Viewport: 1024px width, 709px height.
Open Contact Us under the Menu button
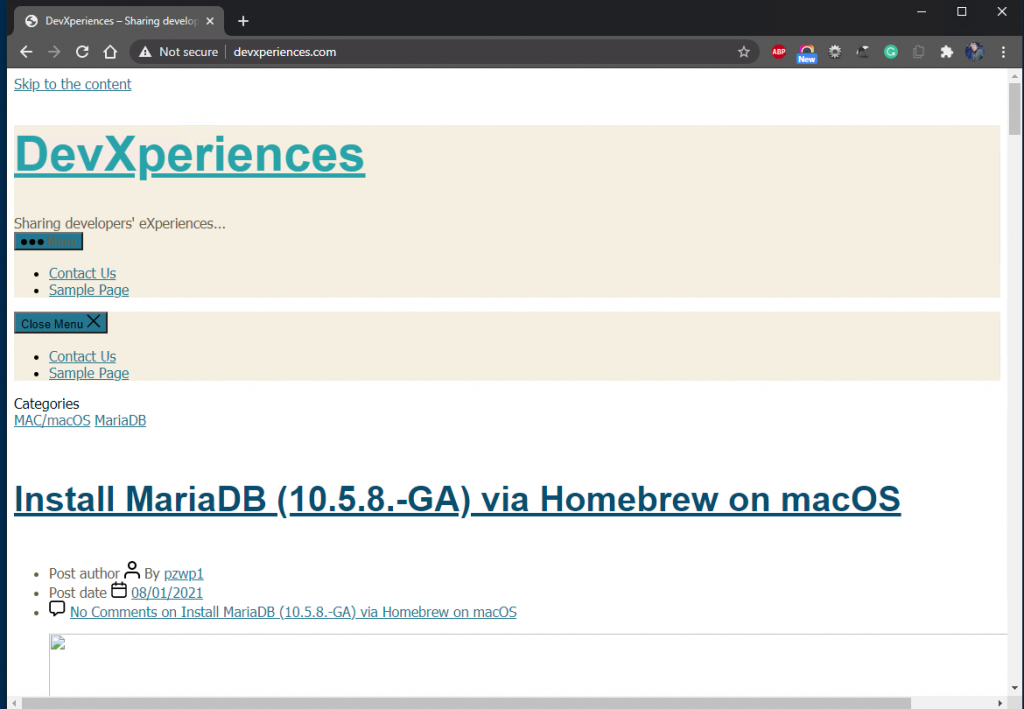(x=82, y=273)
